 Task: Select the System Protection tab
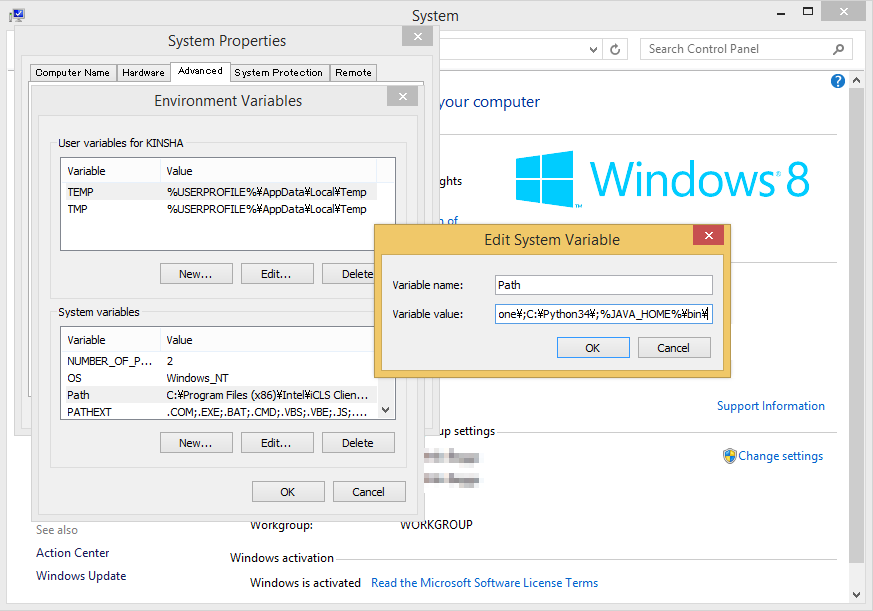coord(278,72)
